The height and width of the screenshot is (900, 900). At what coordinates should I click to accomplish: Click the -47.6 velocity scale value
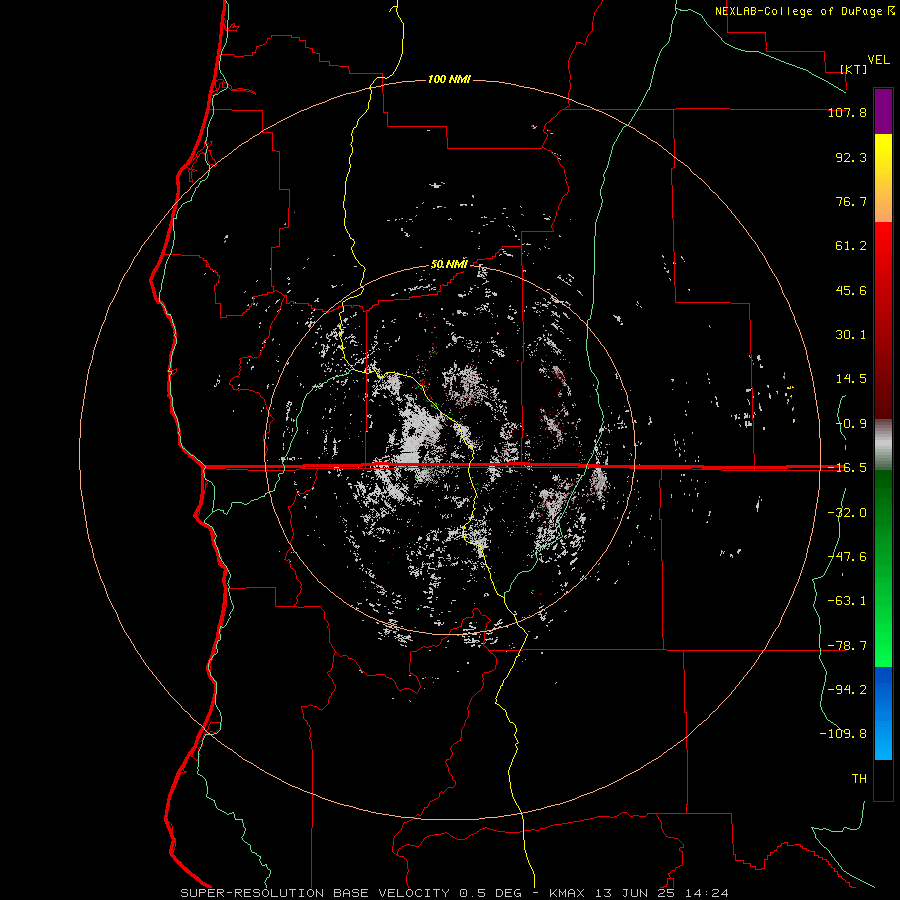(x=847, y=557)
